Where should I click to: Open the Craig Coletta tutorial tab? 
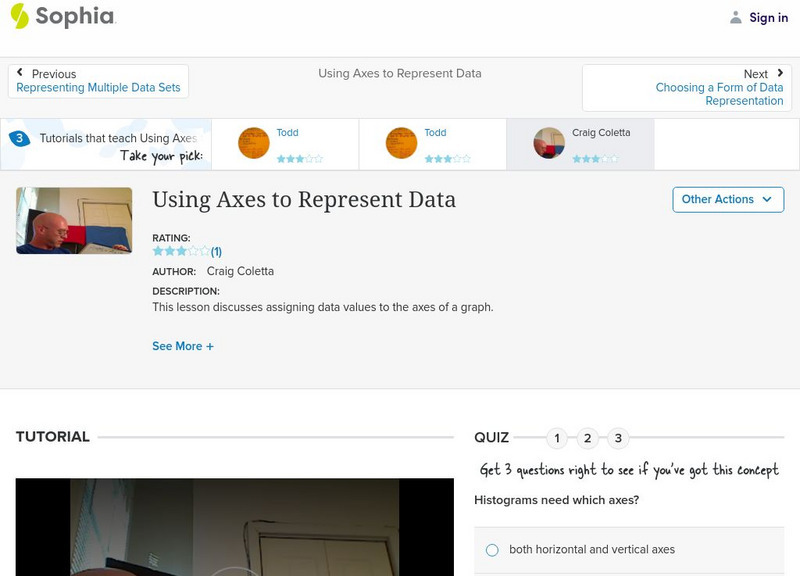click(581, 144)
